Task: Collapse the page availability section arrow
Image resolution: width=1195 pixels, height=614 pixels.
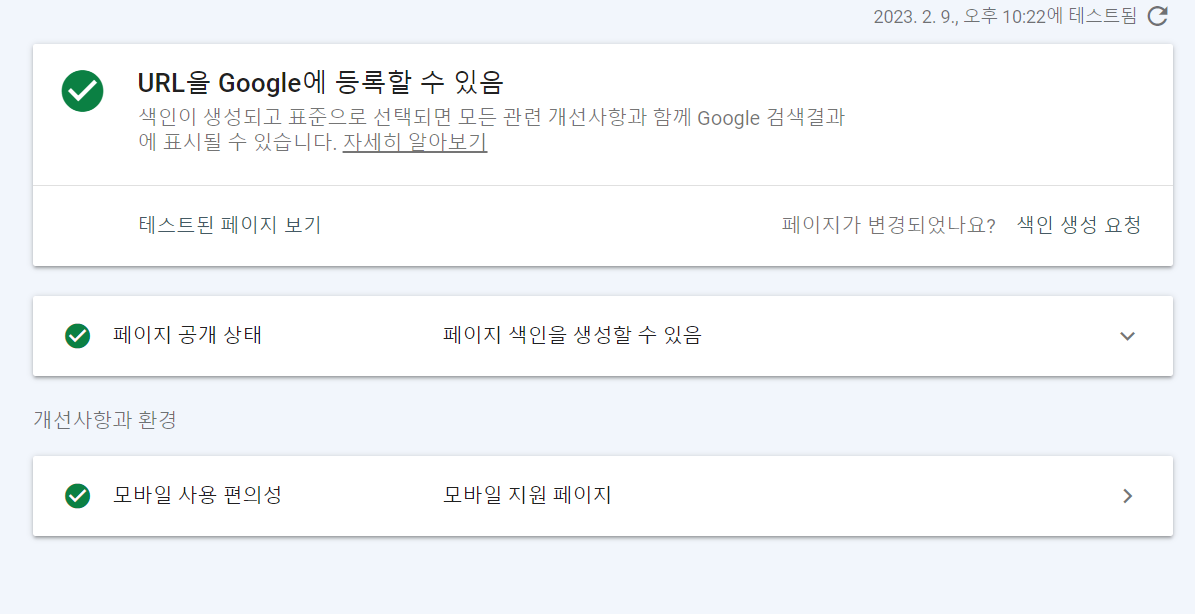Action: pyautogui.click(x=1128, y=336)
